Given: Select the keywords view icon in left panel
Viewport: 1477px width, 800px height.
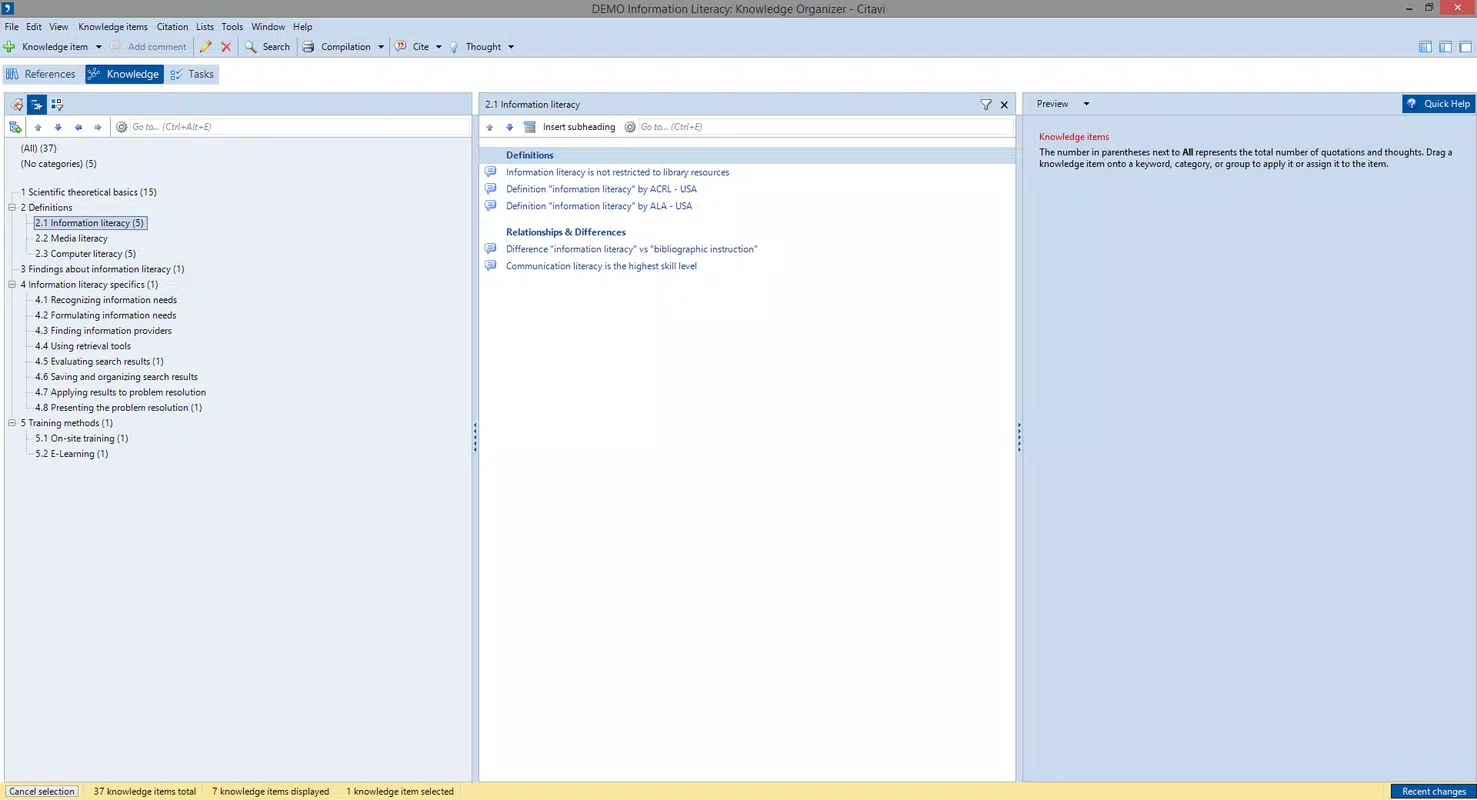Looking at the screenshot, I should coord(17,104).
